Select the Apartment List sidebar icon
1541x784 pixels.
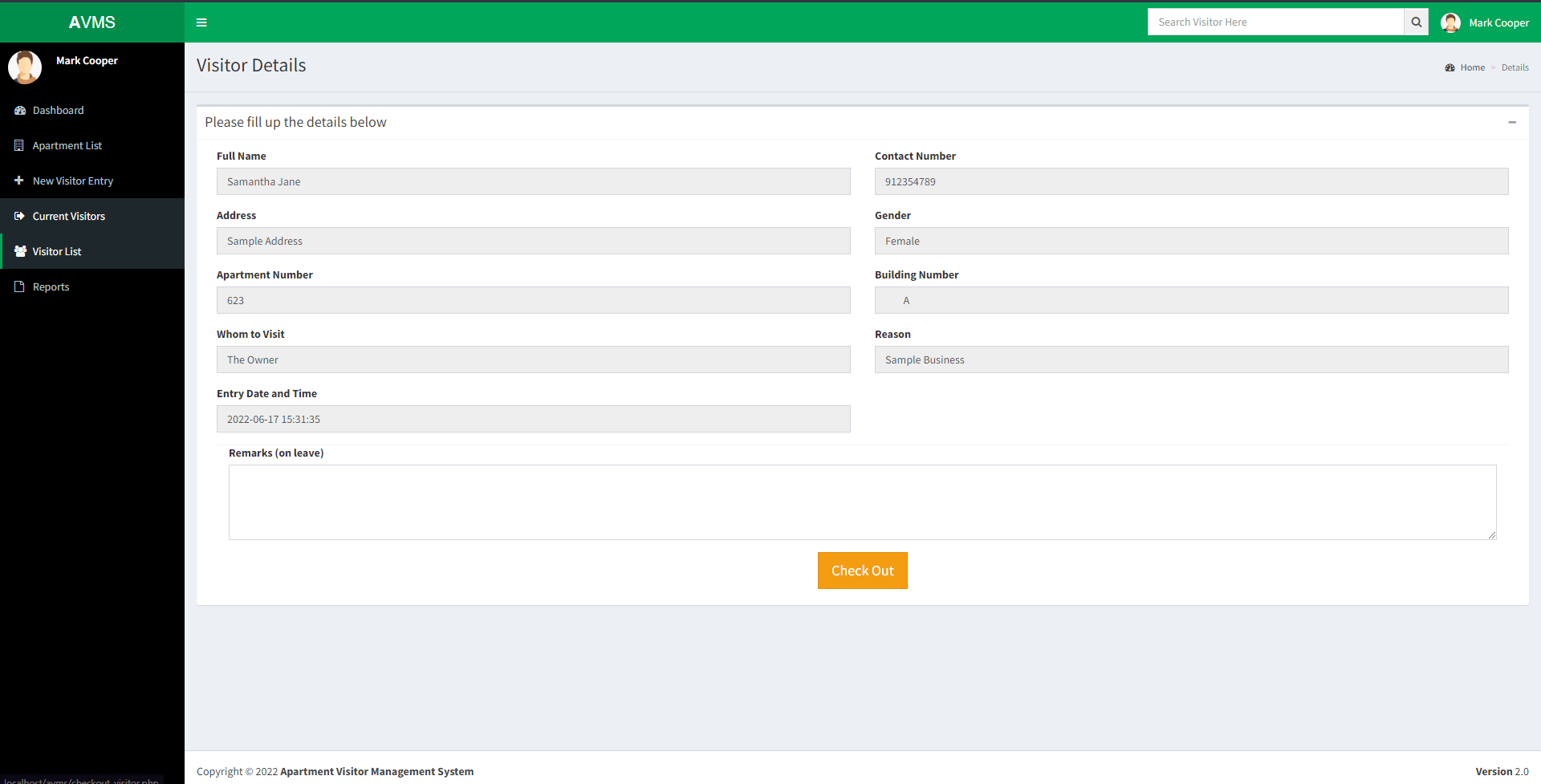tap(19, 145)
